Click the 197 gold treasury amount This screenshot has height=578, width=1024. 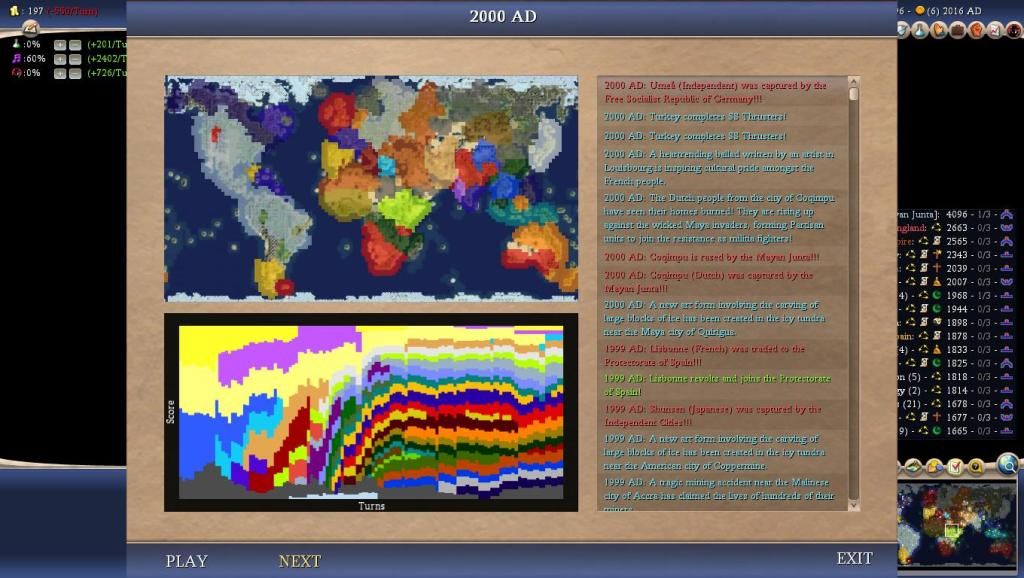(x=35, y=10)
